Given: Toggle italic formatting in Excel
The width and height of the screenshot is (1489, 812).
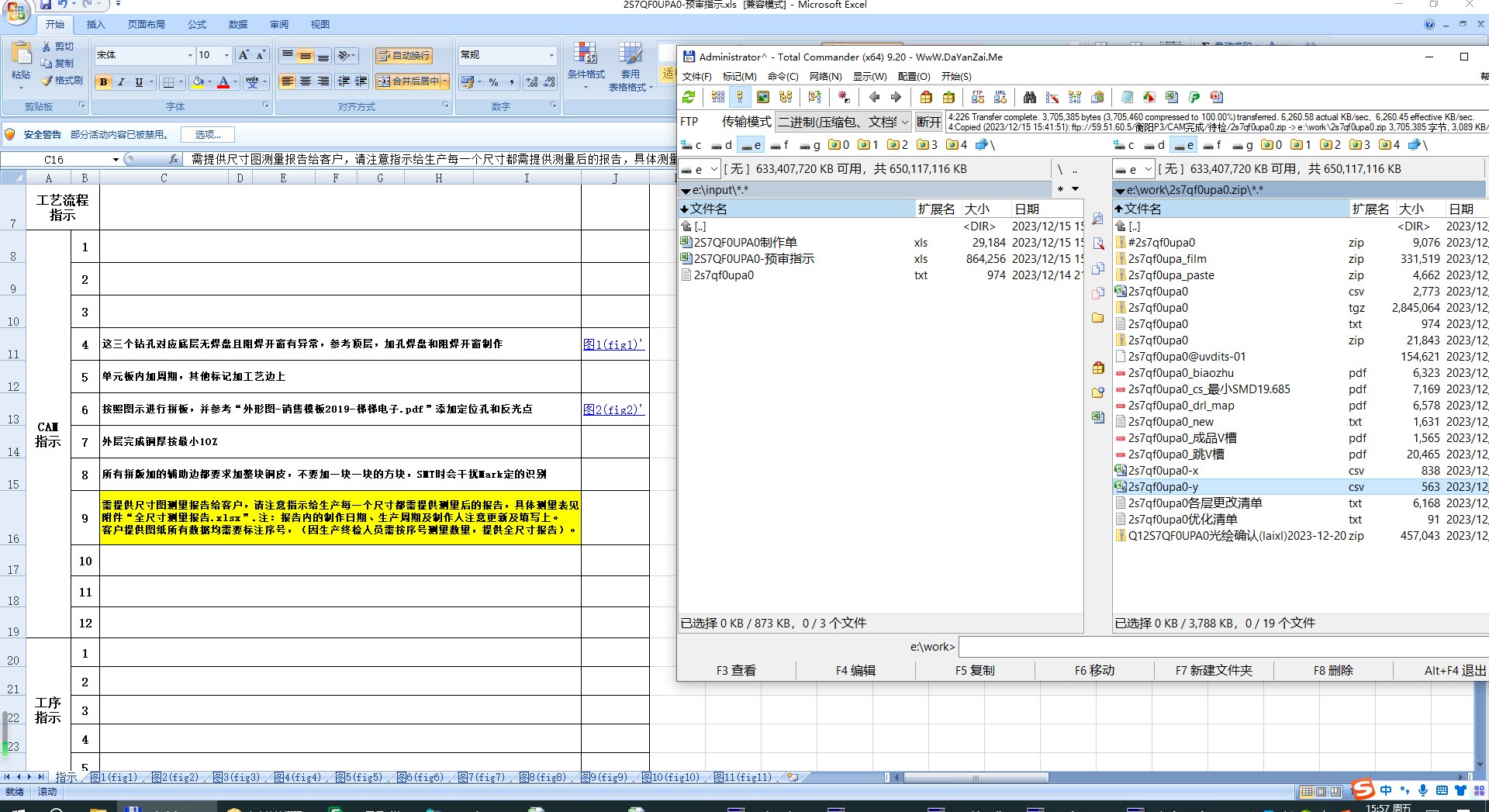Looking at the screenshot, I should [121, 81].
